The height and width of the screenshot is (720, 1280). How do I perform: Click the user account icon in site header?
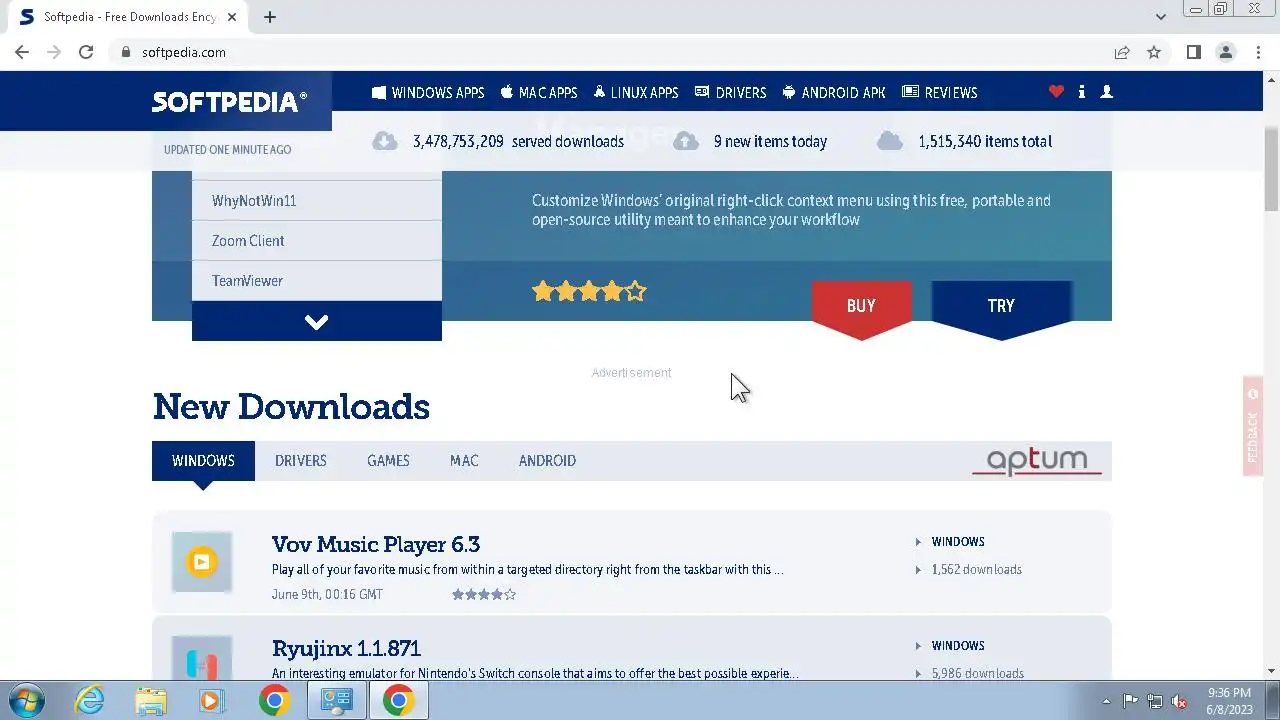[x=1106, y=92]
